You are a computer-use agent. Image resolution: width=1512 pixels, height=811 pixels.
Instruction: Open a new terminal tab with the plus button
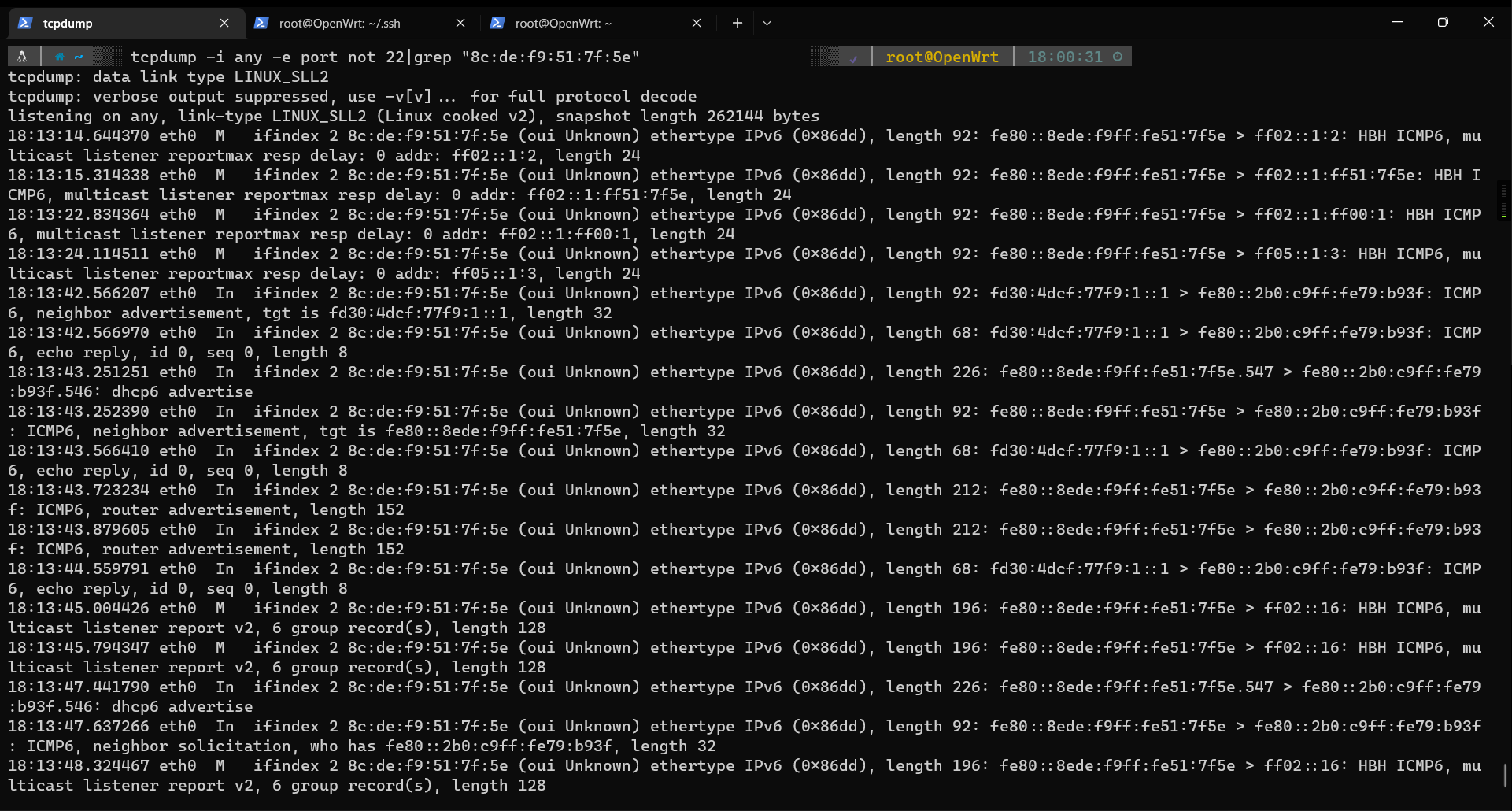(x=738, y=24)
